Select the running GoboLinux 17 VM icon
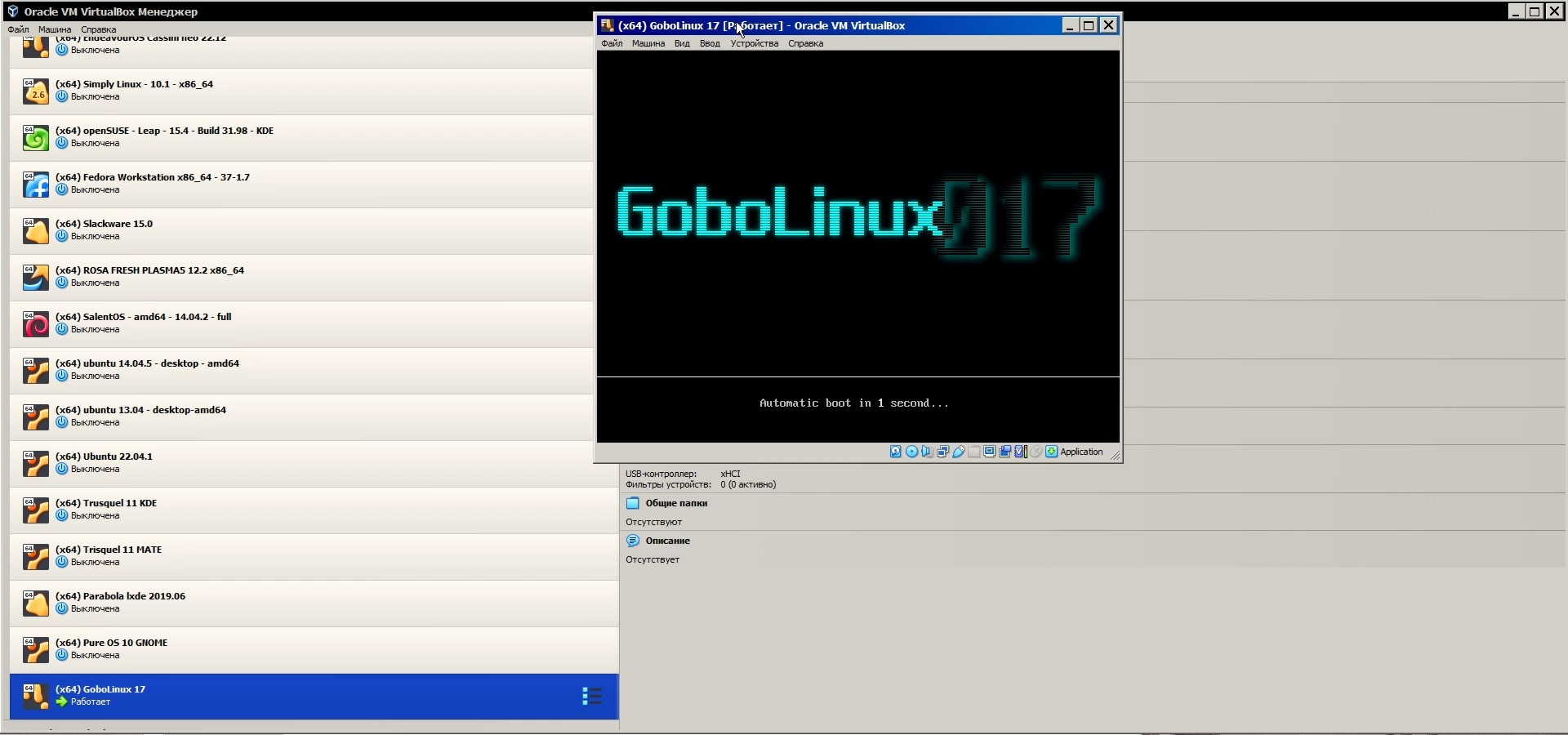Viewport: 1568px width, 735px height. (35, 696)
